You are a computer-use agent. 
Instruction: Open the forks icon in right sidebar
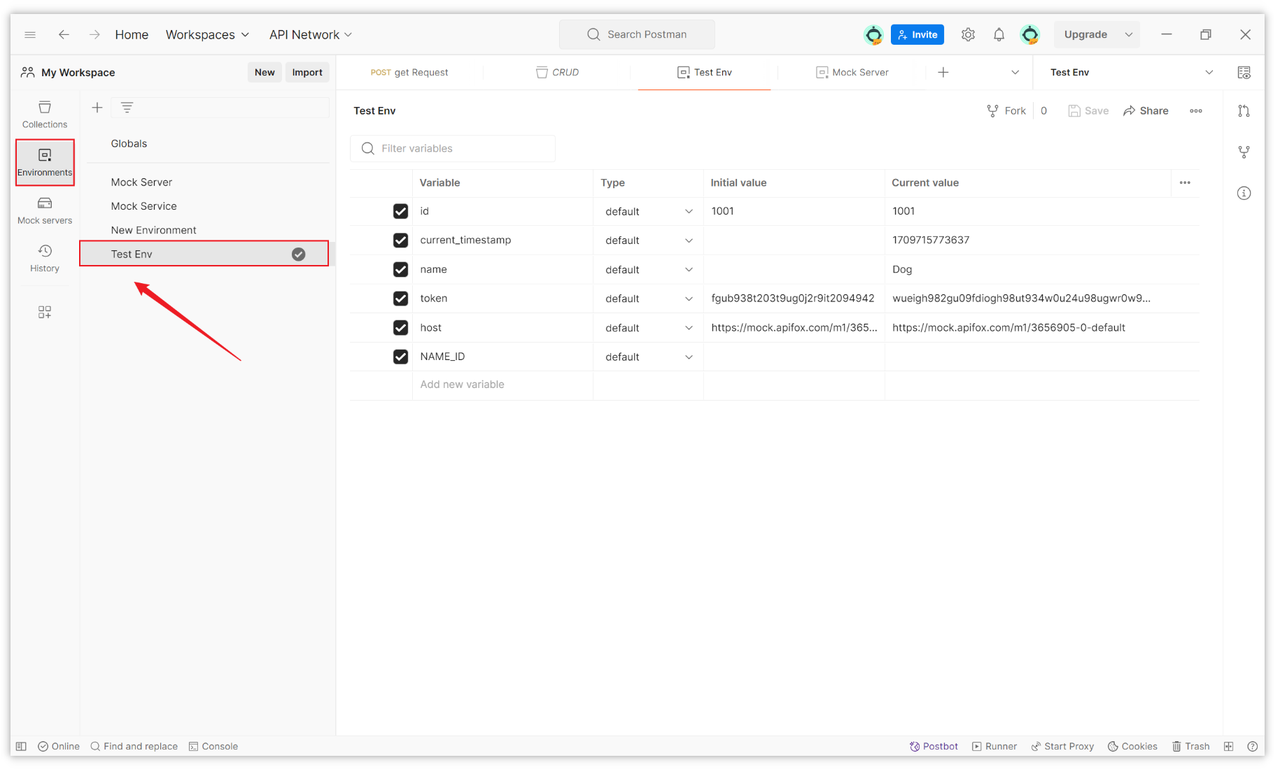(x=1244, y=152)
